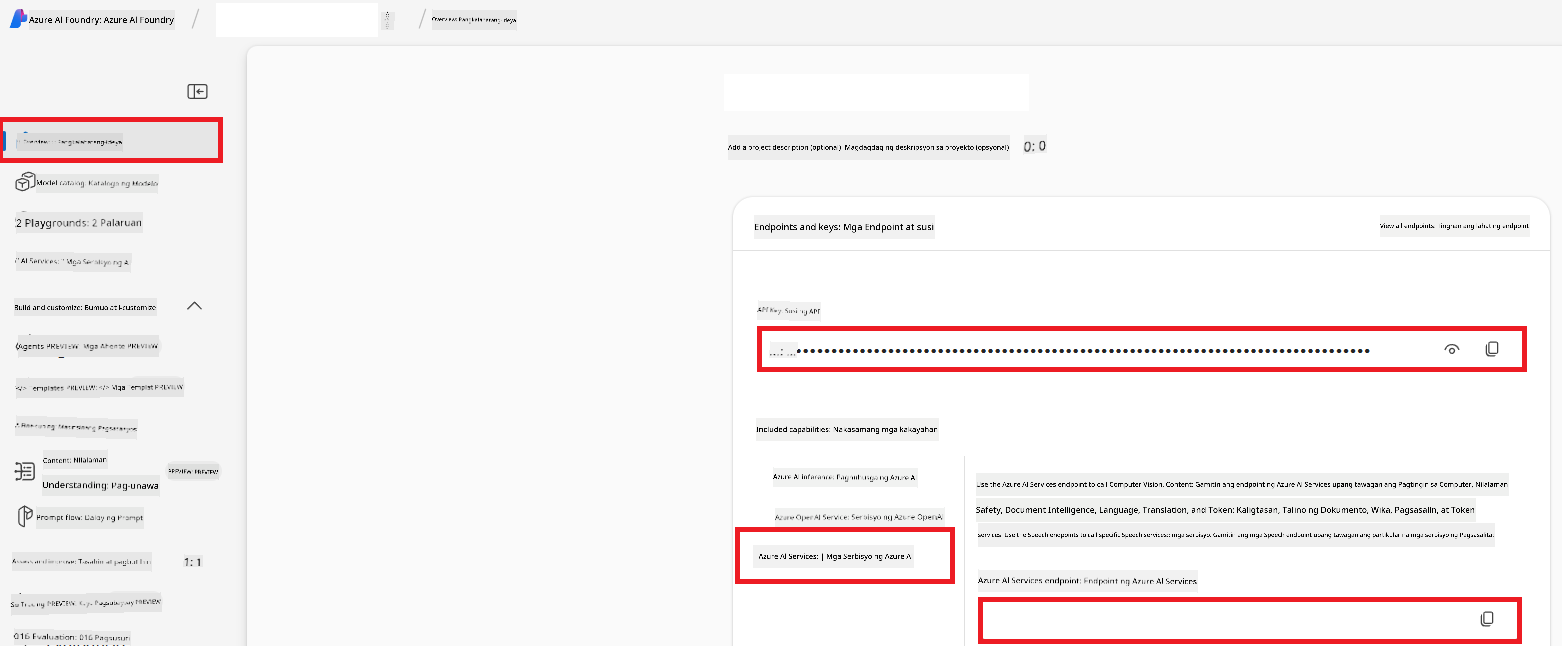Viewport: 1562px width, 646px height.
Task: Open the Prompt flow icon in the sidebar
Action: pyautogui.click(x=26, y=517)
